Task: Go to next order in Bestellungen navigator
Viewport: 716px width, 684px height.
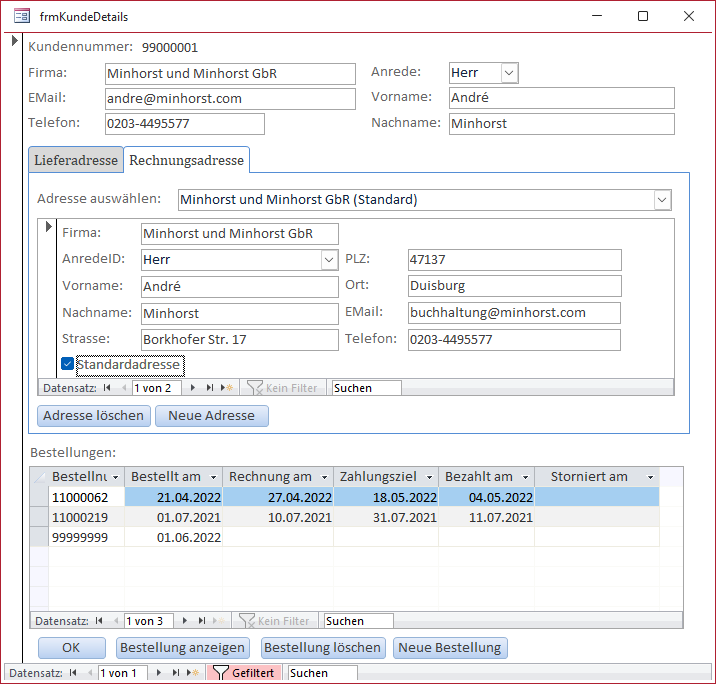Action: click(x=184, y=621)
